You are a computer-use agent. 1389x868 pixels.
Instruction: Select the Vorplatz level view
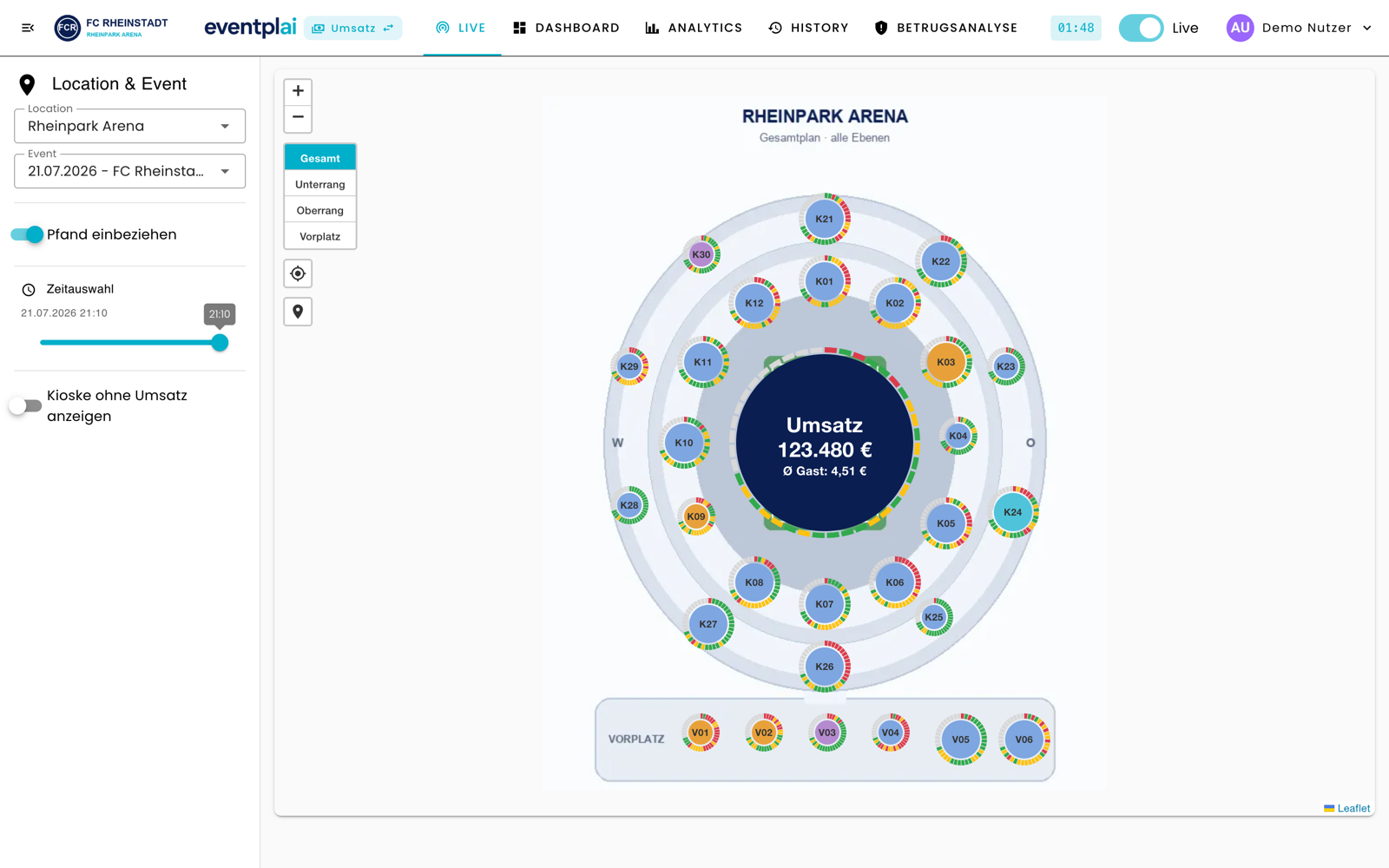coord(320,236)
